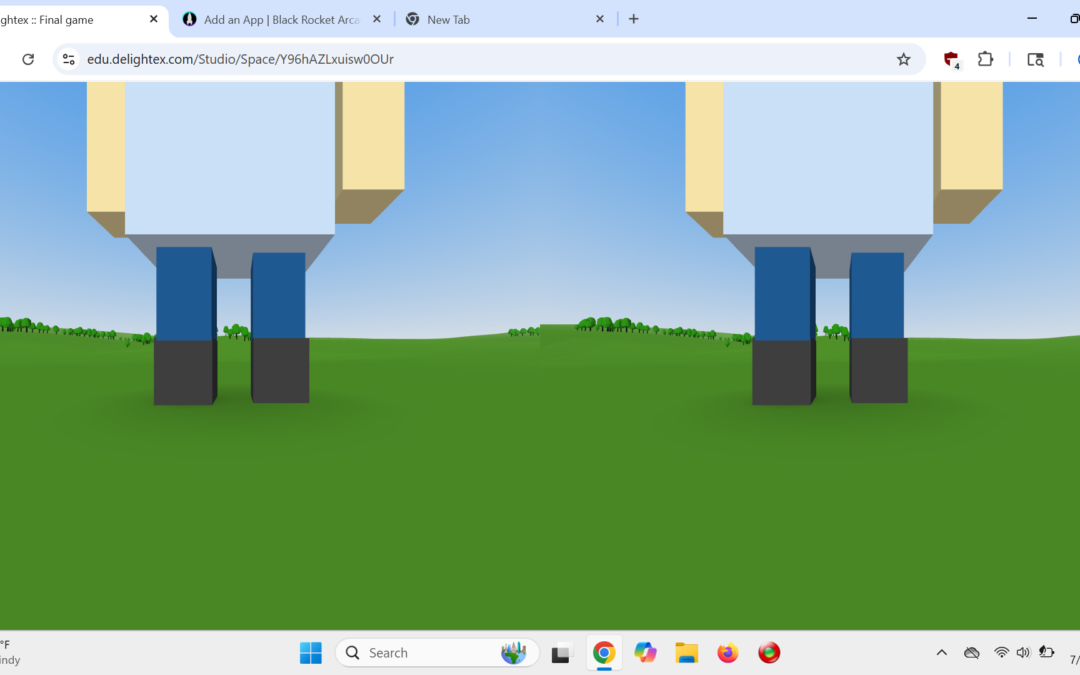Open the Windows Start menu

[311, 652]
